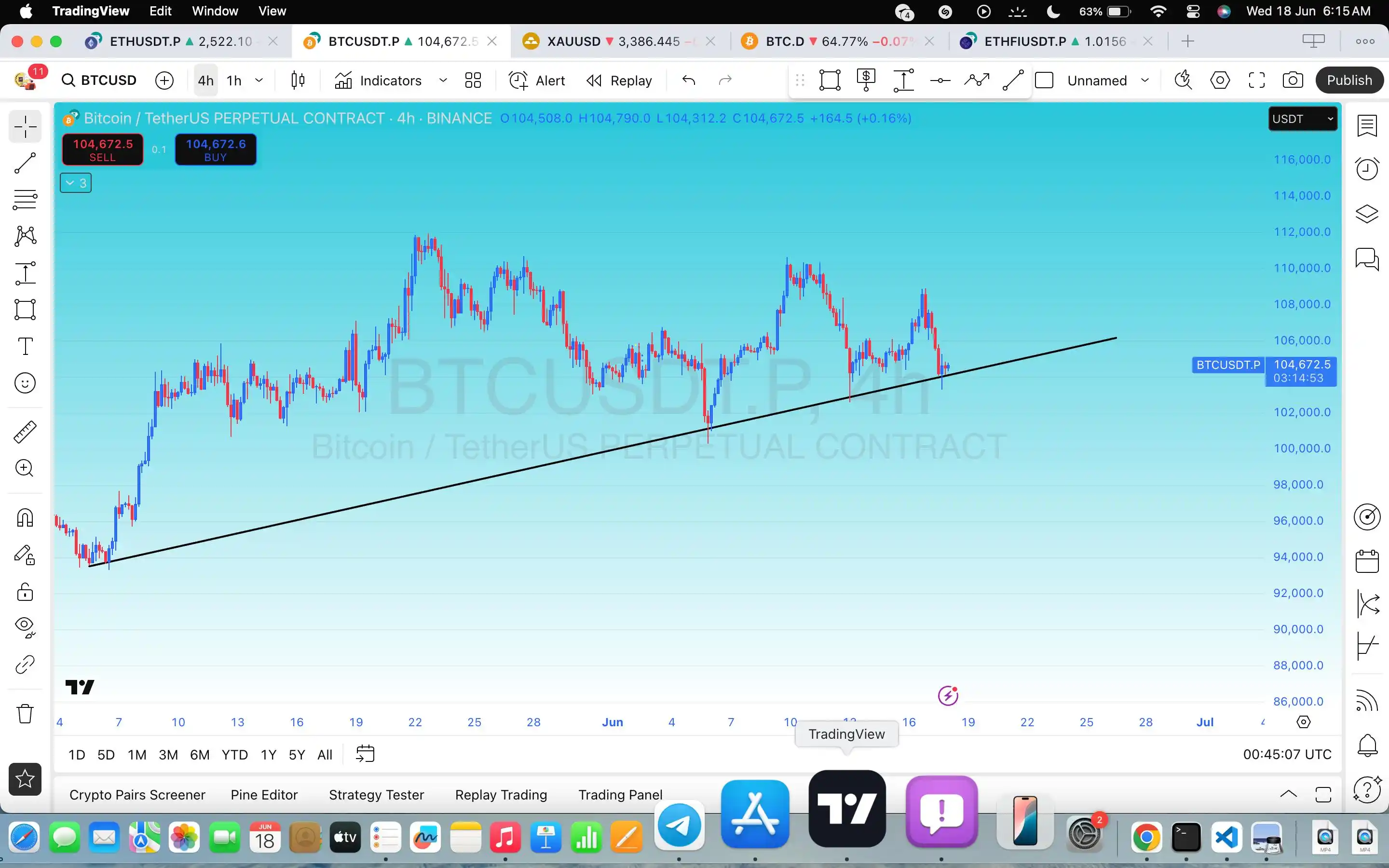Open the Indicators dialog
This screenshot has width=1389, height=868.
378,81
